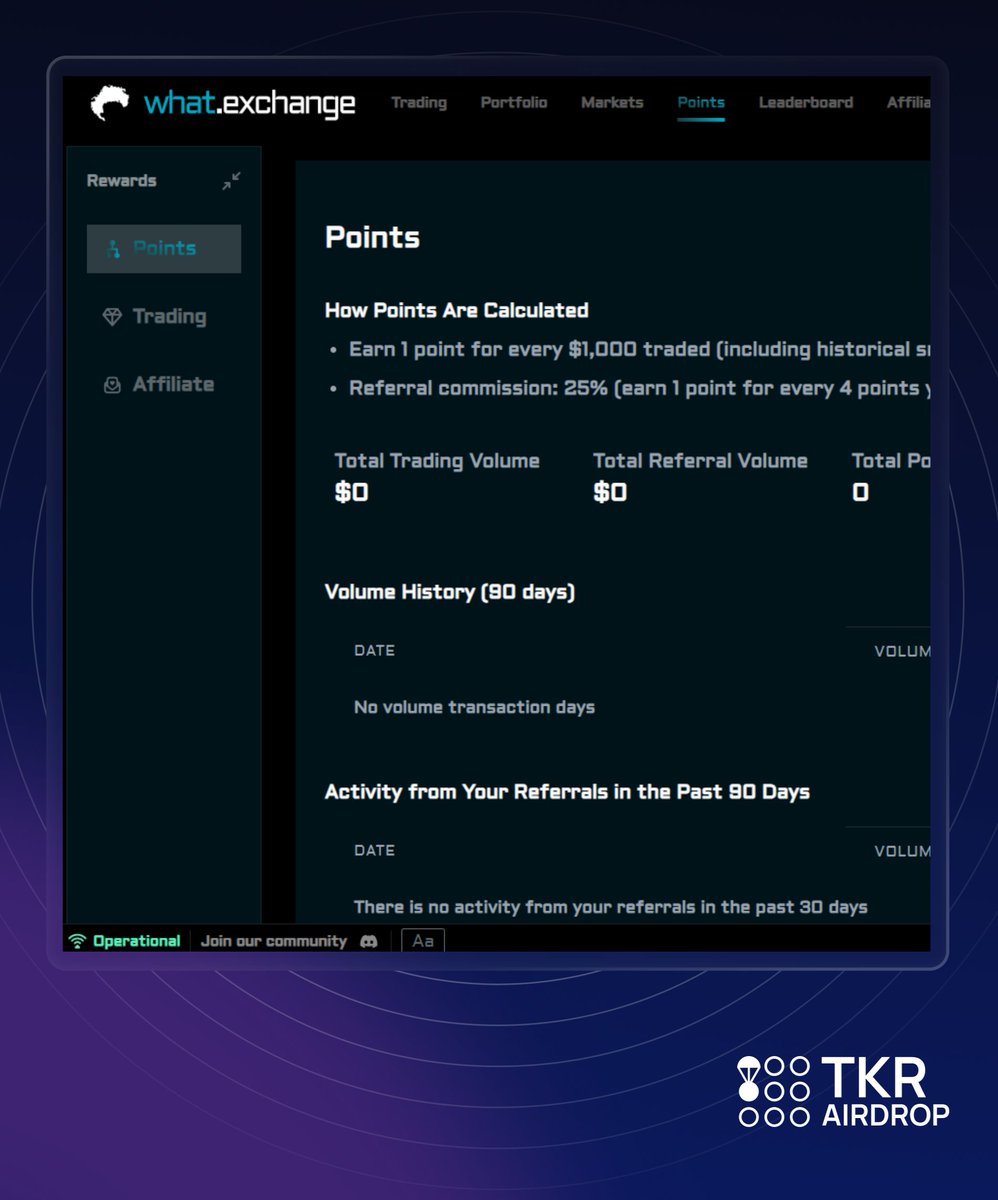Toggle the Aa font size button

click(423, 941)
